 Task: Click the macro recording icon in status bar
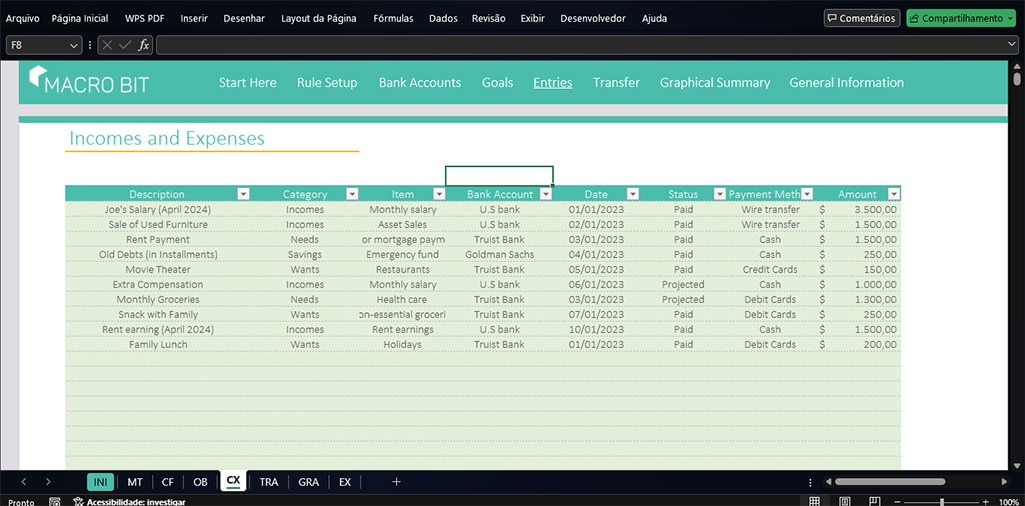55,502
